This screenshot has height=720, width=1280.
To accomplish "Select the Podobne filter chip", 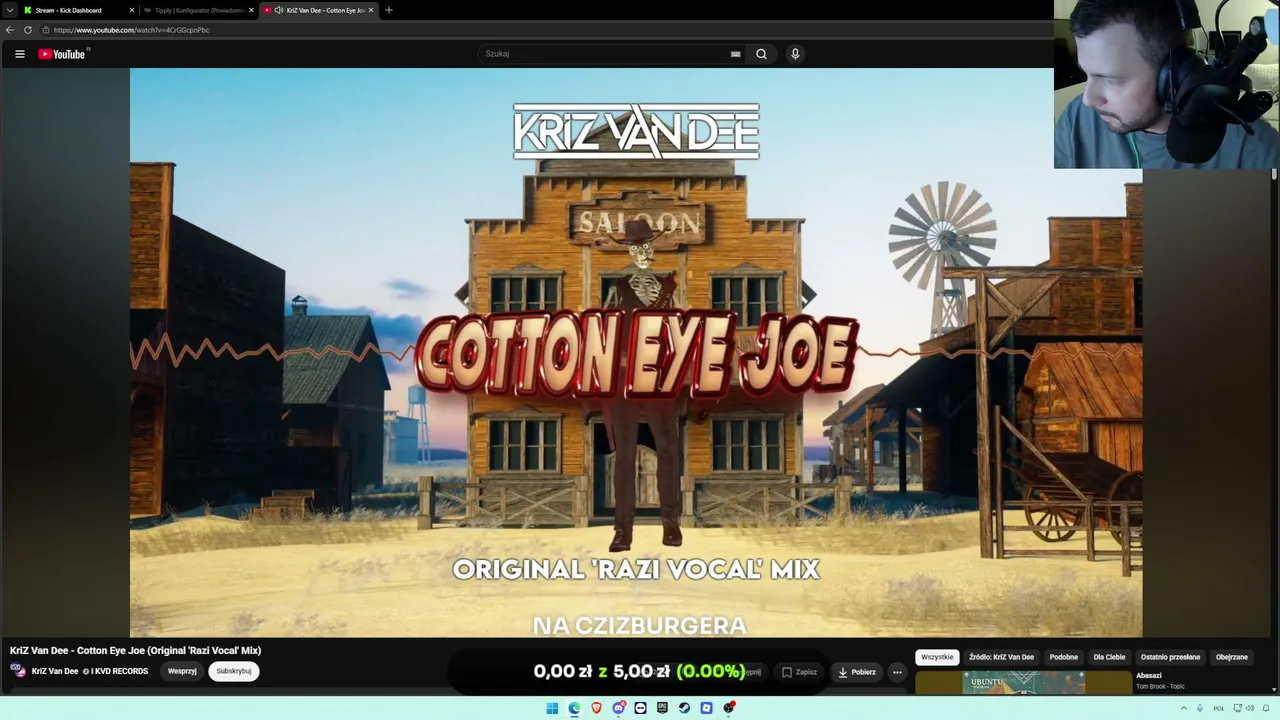I will coord(1064,657).
